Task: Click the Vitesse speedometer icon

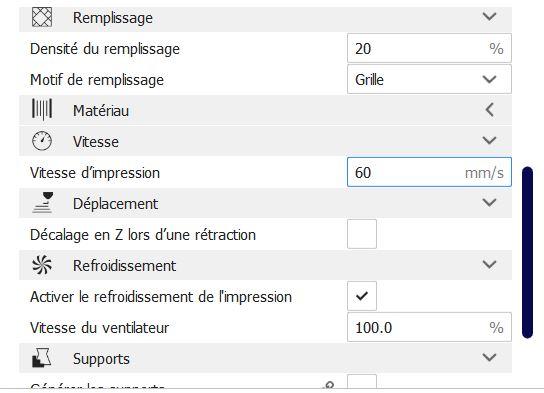Action: point(42,141)
